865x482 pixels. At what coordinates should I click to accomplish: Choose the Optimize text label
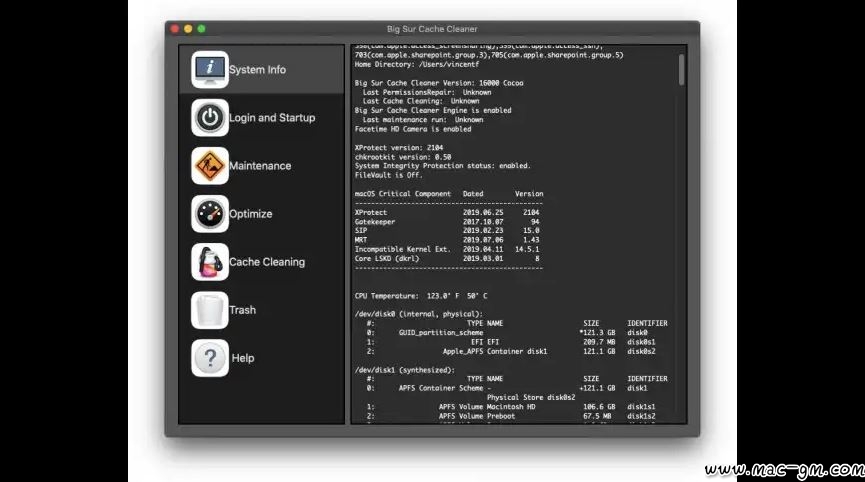251,214
